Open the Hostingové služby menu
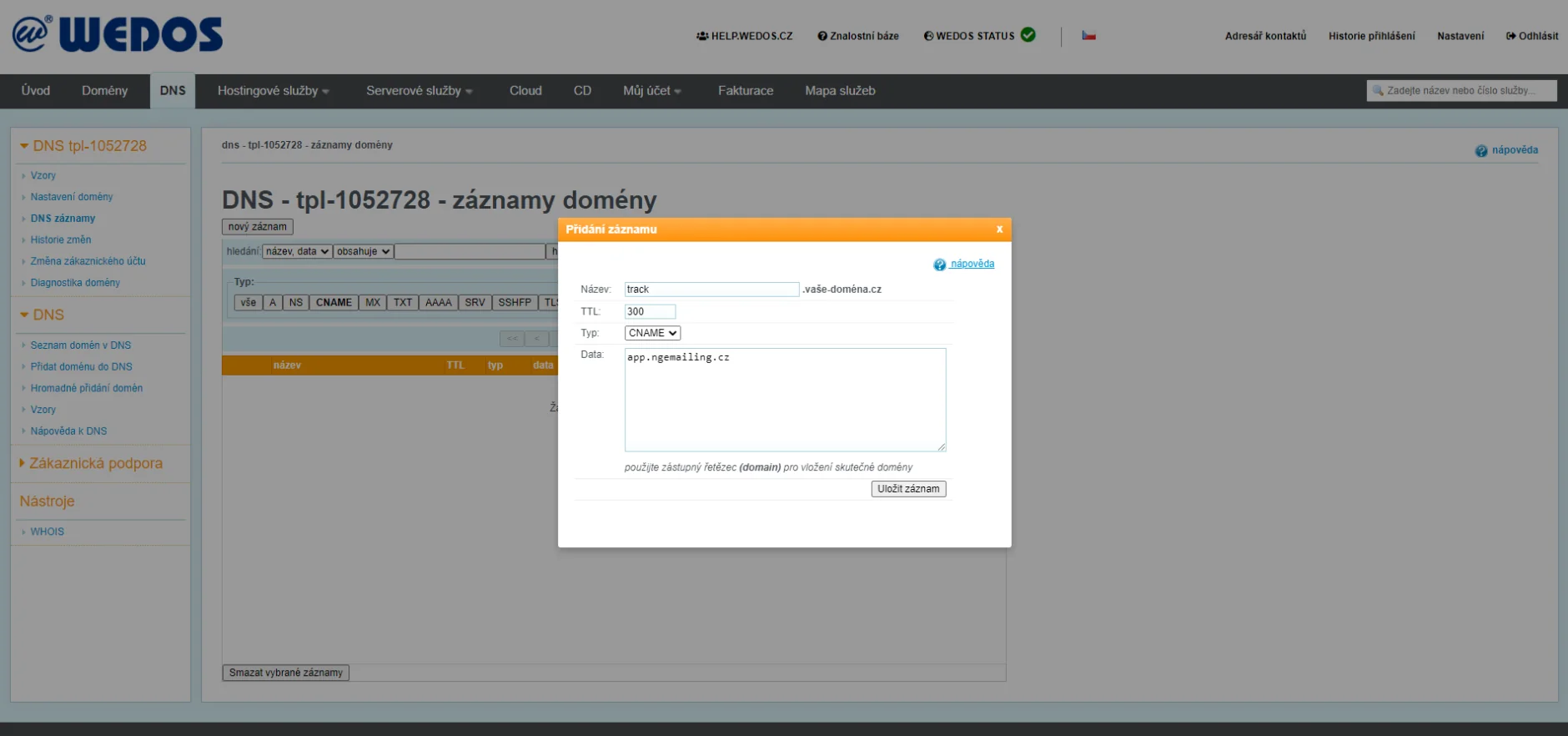 tap(273, 91)
